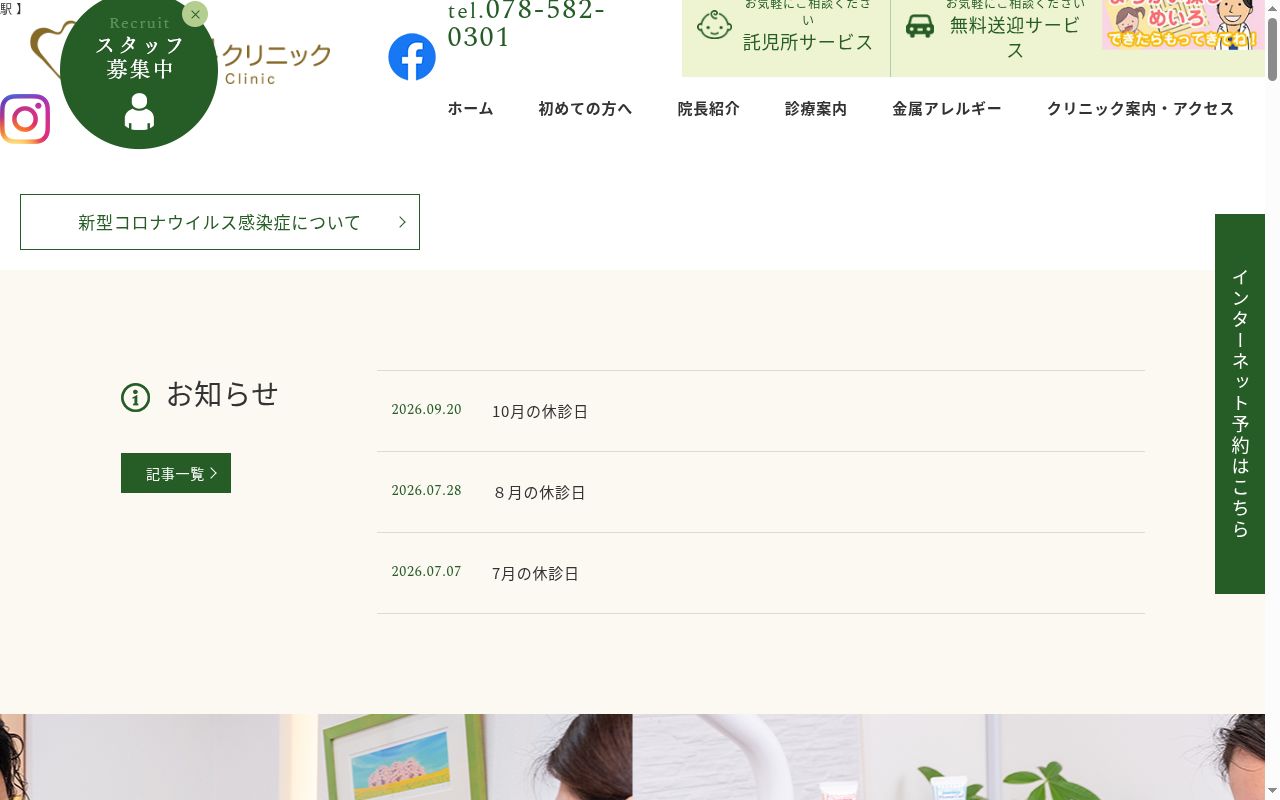Click the 記事一覧 button
The height and width of the screenshot is (800, 1280).
tap(176, 473)
